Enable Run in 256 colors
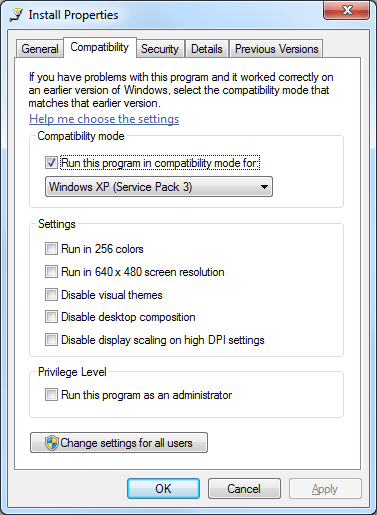This screenshot has height=515, width=377. [x=51, y=249]
